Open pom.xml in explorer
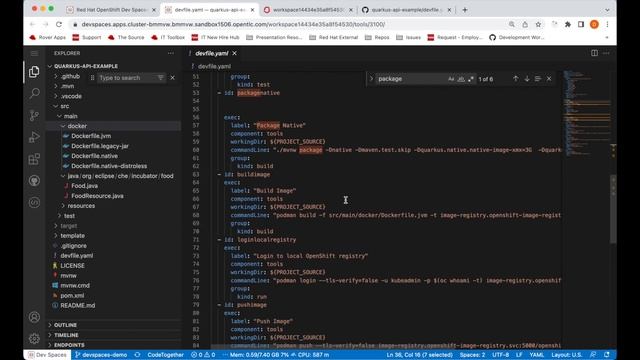Screen dimensions: 640x360 click(x=72, y=296)
